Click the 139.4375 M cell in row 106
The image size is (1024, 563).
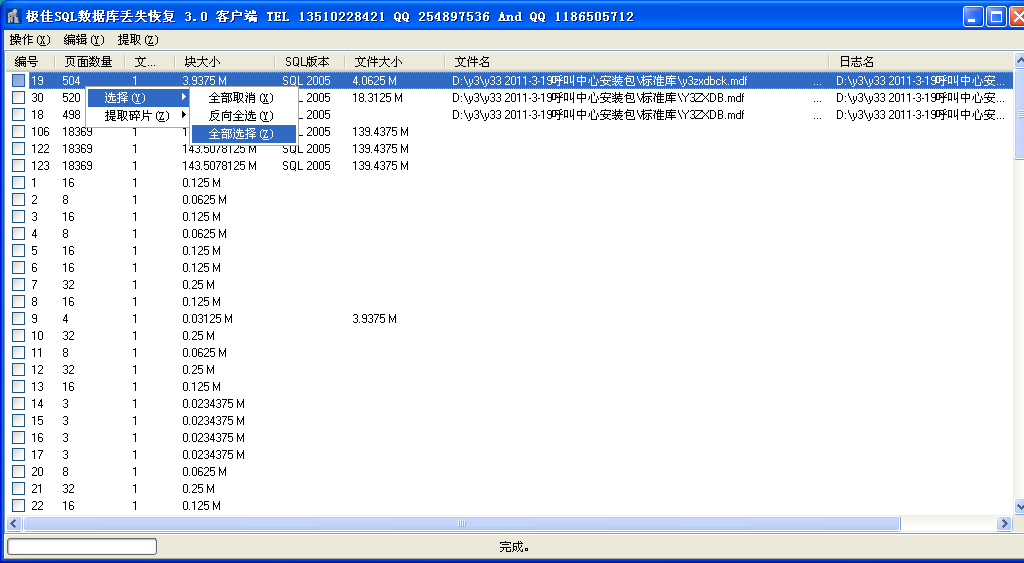[x=380, y=131]
